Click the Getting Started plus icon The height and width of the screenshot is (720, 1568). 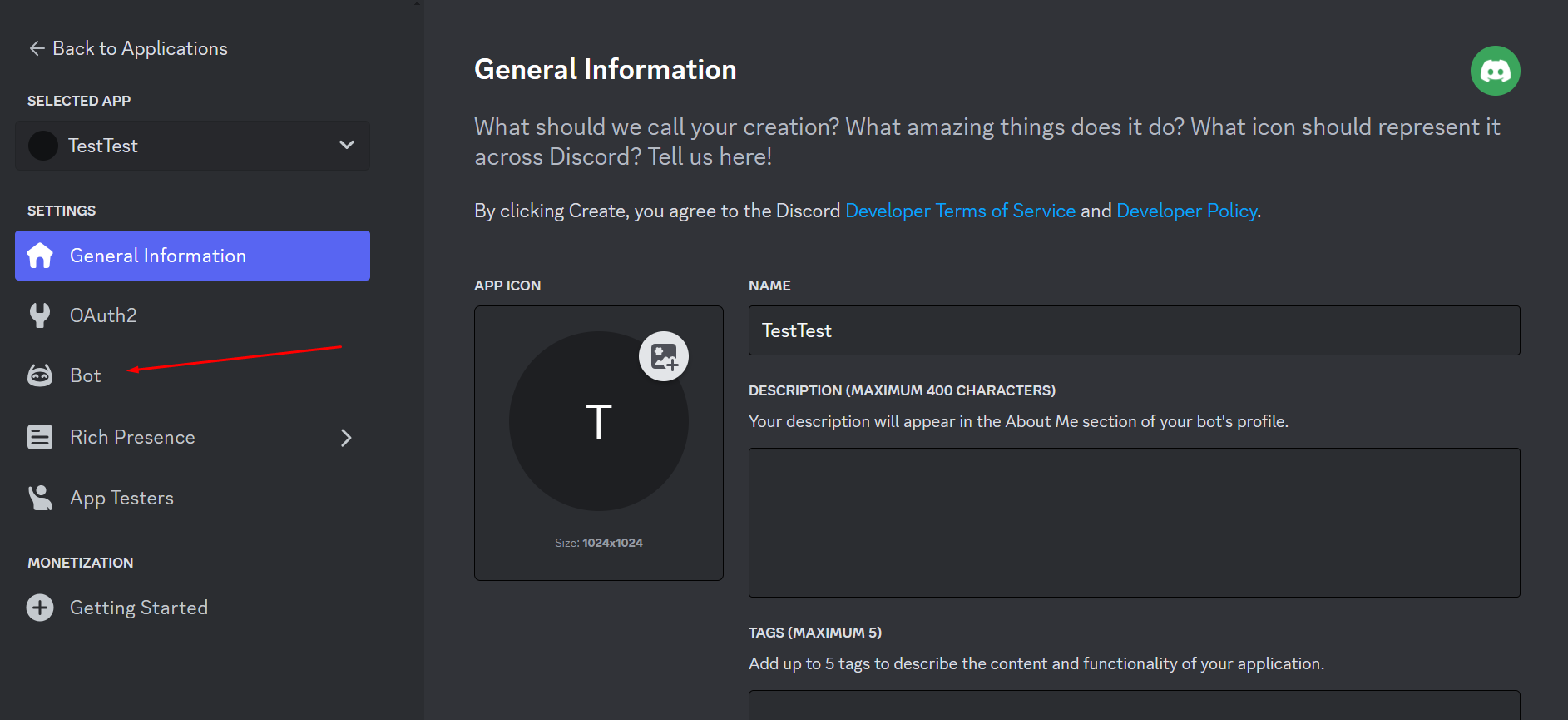click(40, 608)
